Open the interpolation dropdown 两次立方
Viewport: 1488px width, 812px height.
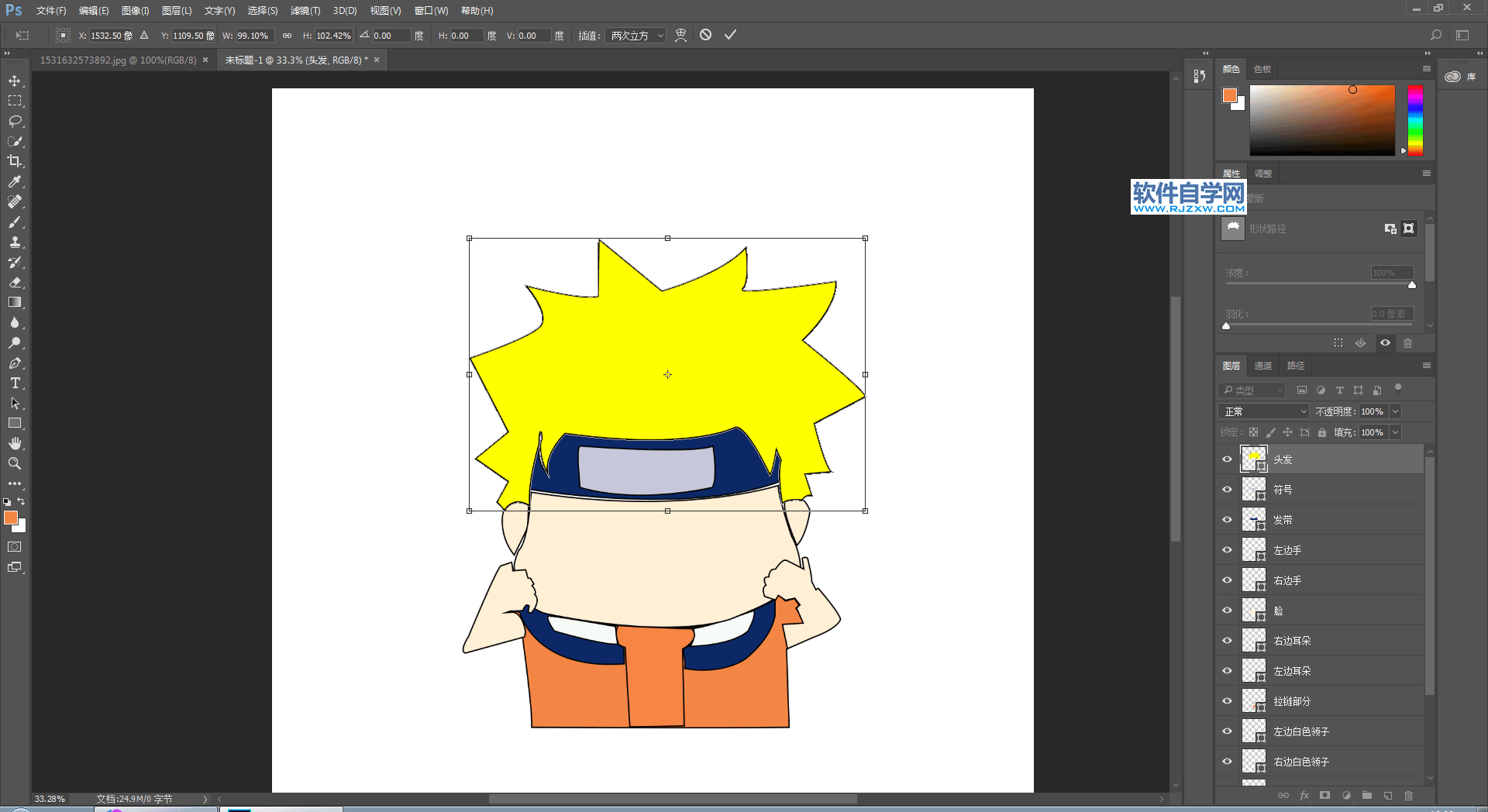pyautogui.click(x=636, y=36)
